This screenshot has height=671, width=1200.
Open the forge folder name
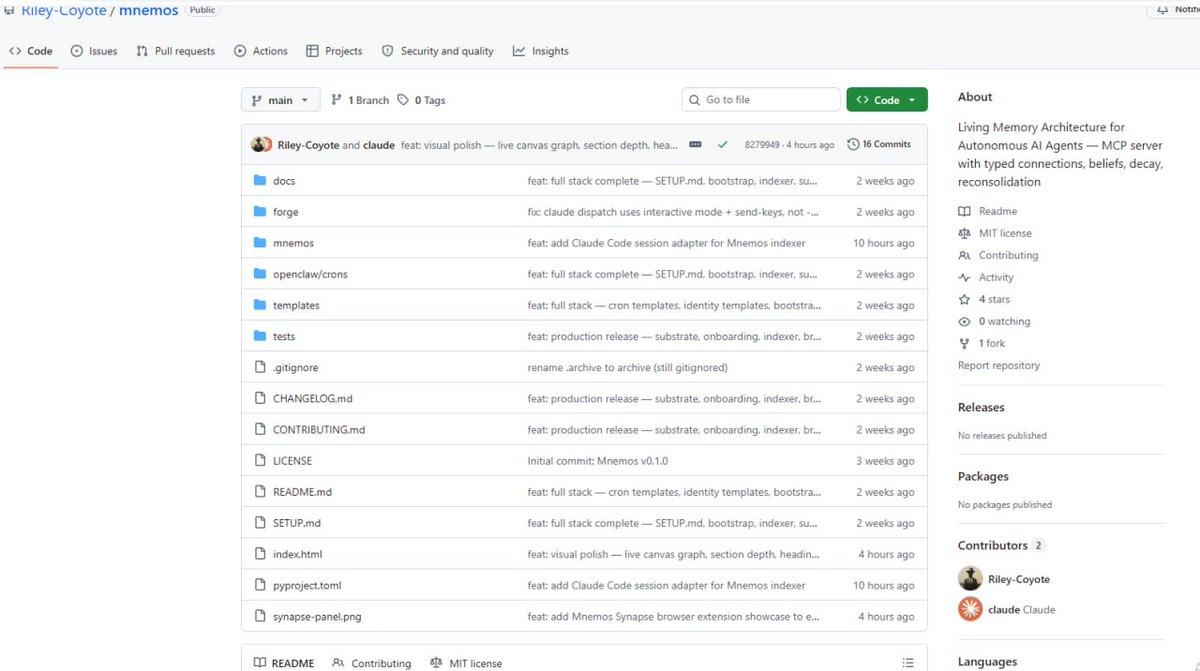[286, 212]
